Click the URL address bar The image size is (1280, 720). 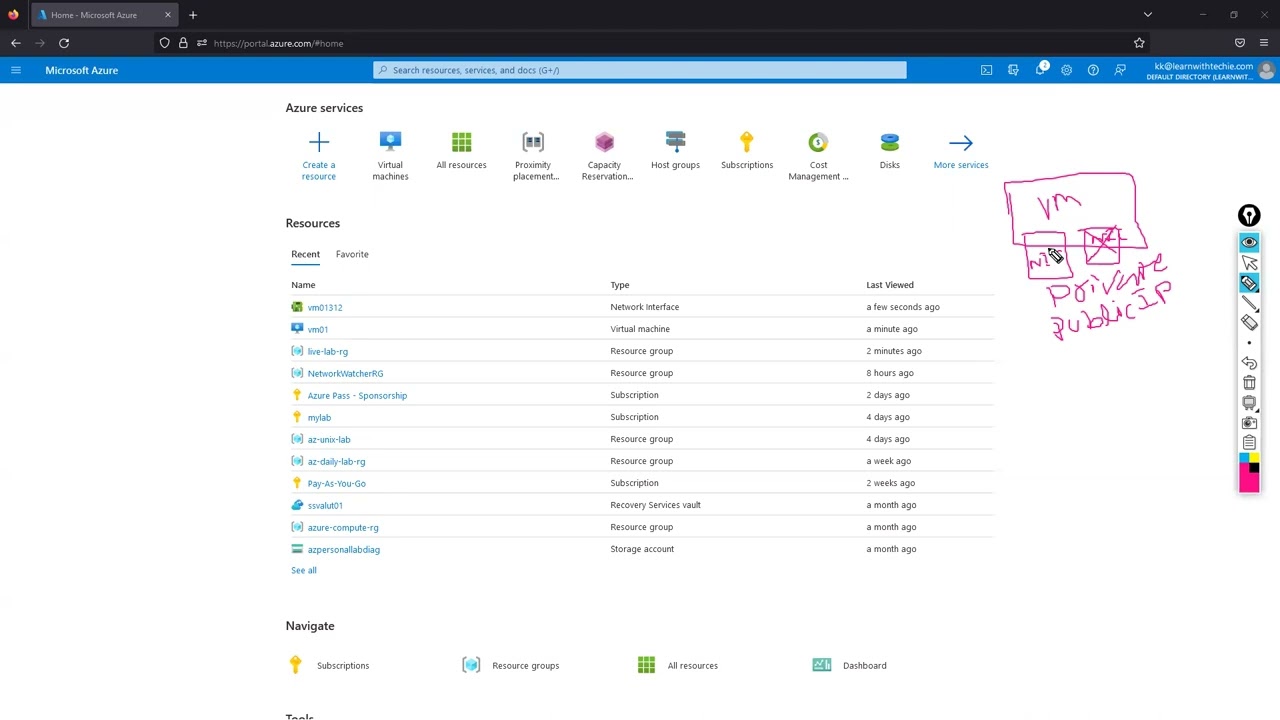[x=650, y=43]
